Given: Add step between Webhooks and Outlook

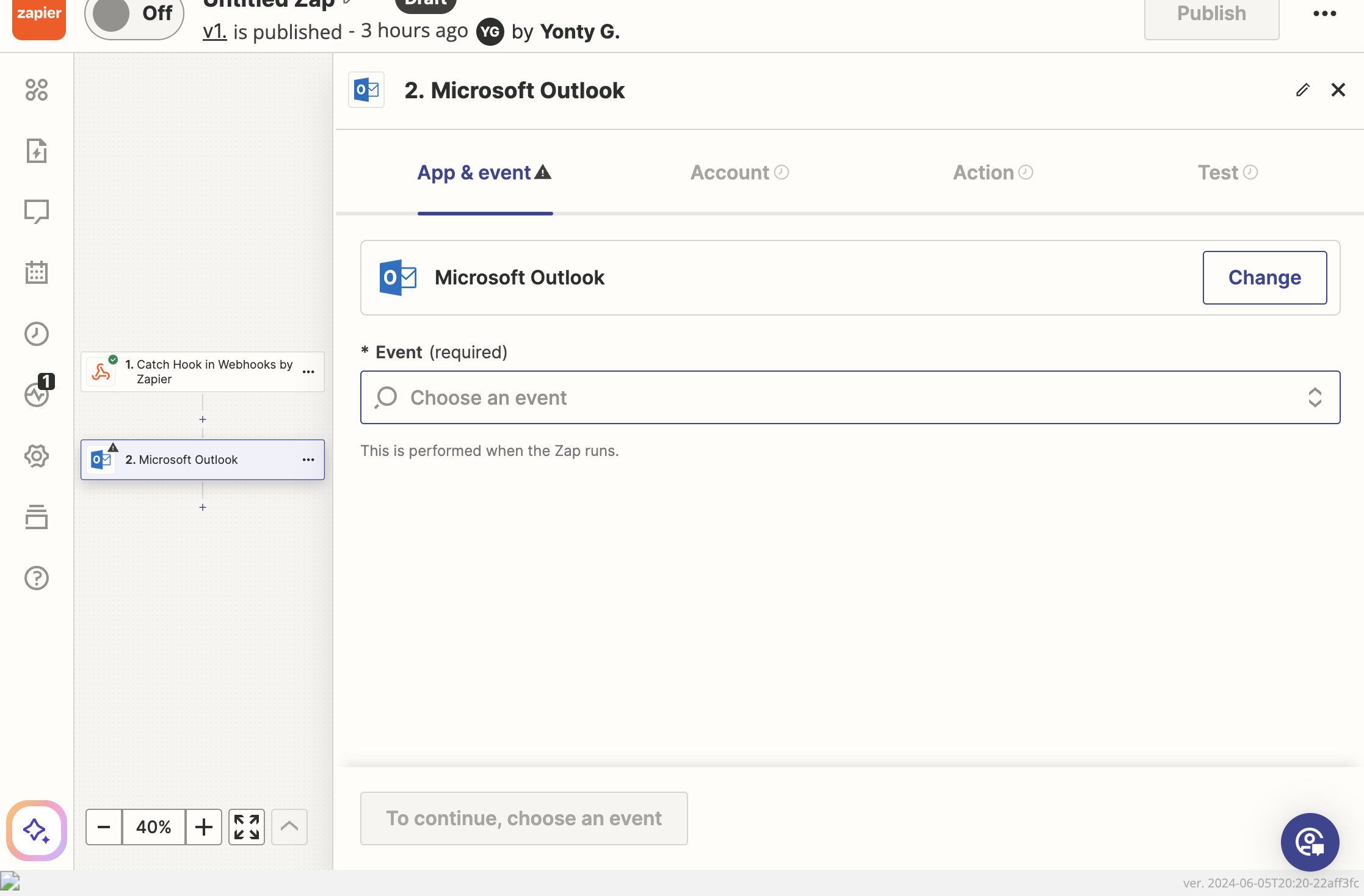Looking at the screenshot, I should pyautogui.click(x=203, y=419).
